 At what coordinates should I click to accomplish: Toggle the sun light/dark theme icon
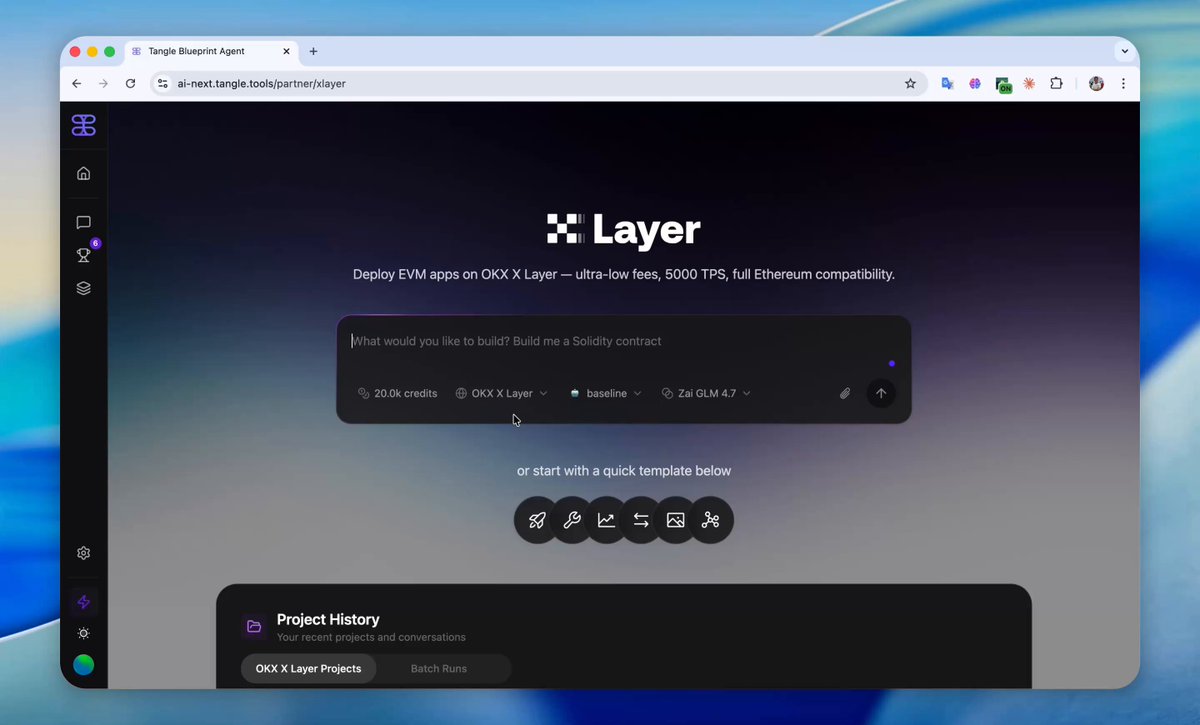(x=84, y=633)
